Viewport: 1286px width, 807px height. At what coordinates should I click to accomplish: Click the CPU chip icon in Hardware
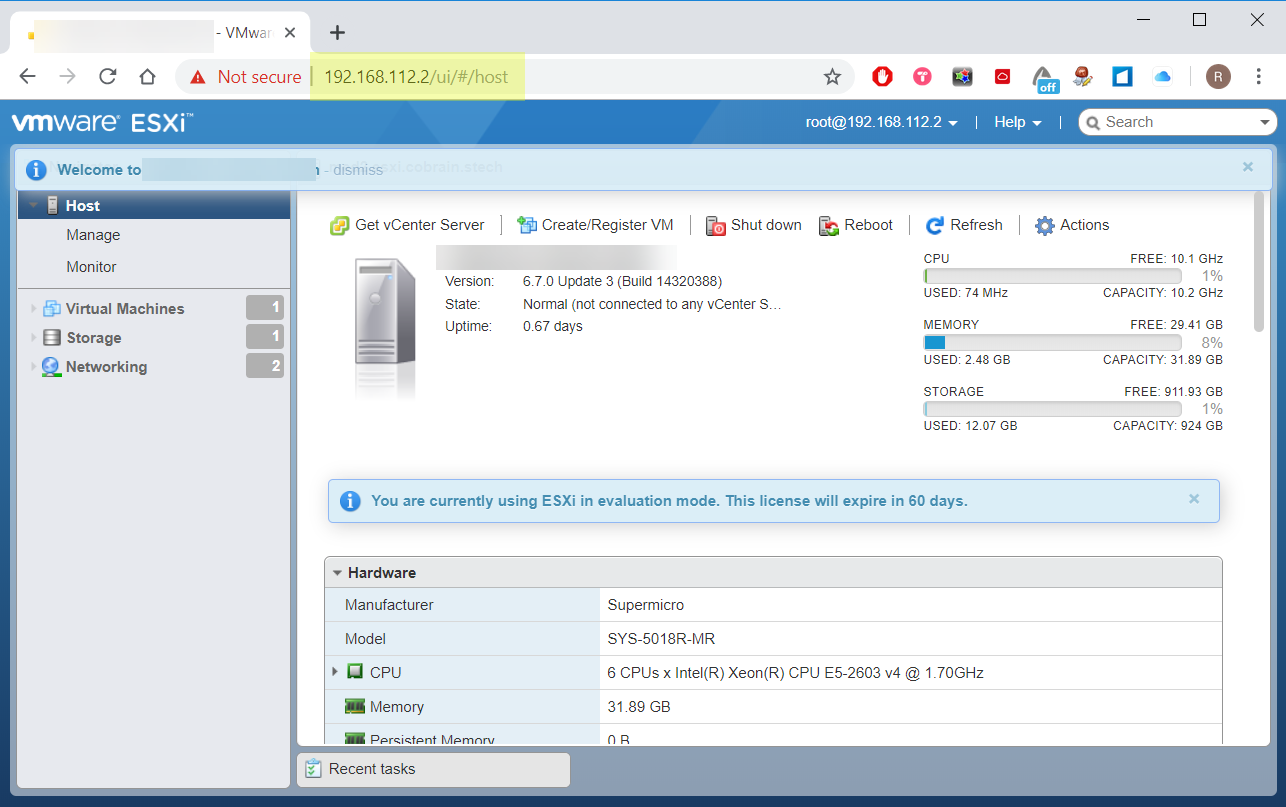pos(355,672)
